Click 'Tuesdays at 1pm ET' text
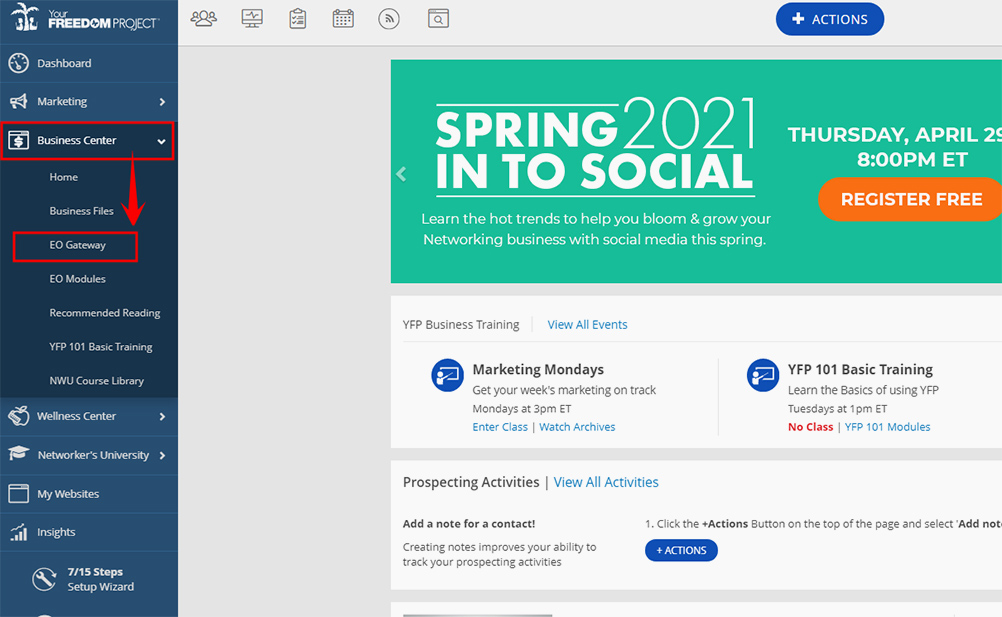Screen dimensions: 1002x617 pyautogui.click(x=837, y=408)
